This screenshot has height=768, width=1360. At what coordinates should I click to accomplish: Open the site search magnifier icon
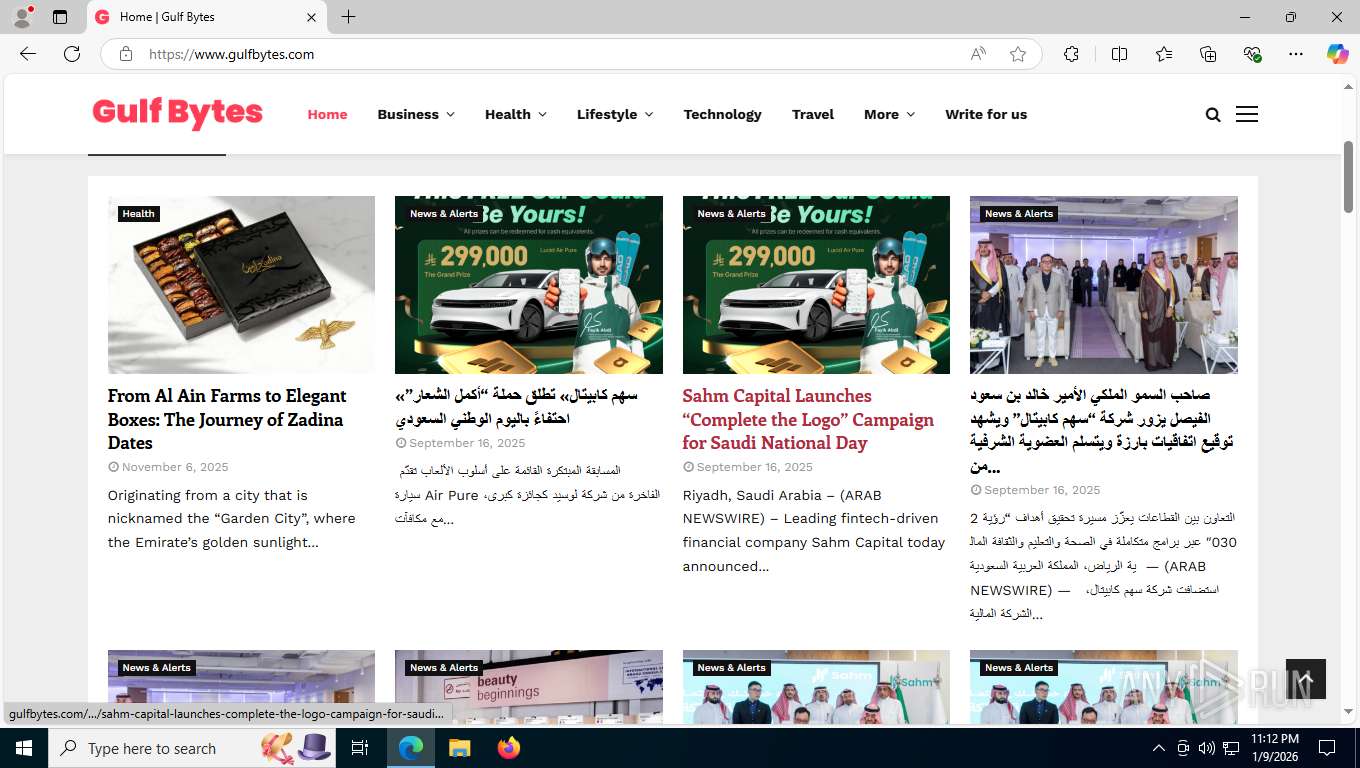[1213, 115]
